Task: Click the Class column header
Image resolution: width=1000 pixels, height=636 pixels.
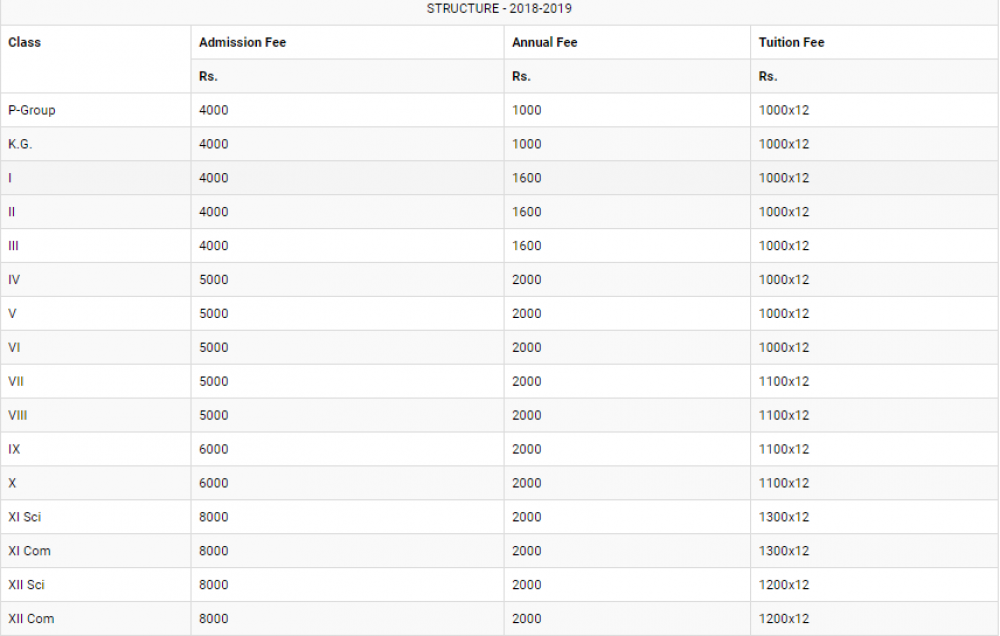Action: [x=24, y=42]
